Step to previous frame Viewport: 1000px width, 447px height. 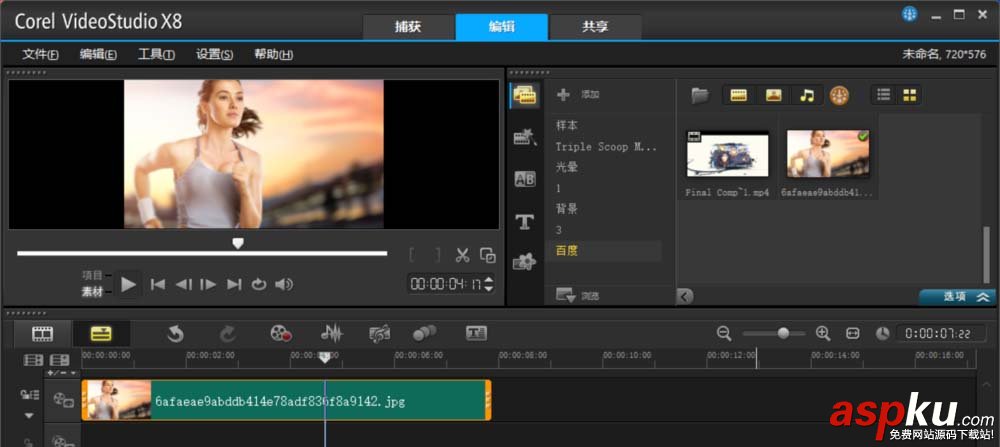[183, 284]
